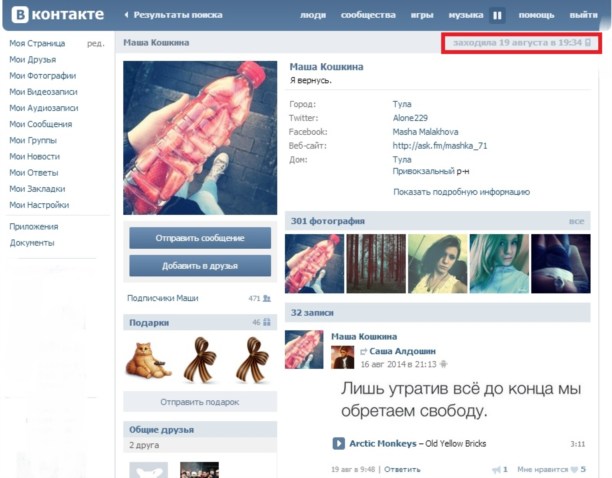This screenshot has width=612, height=478.
Task: Click the followers icon beside 471
Action: 268,298
